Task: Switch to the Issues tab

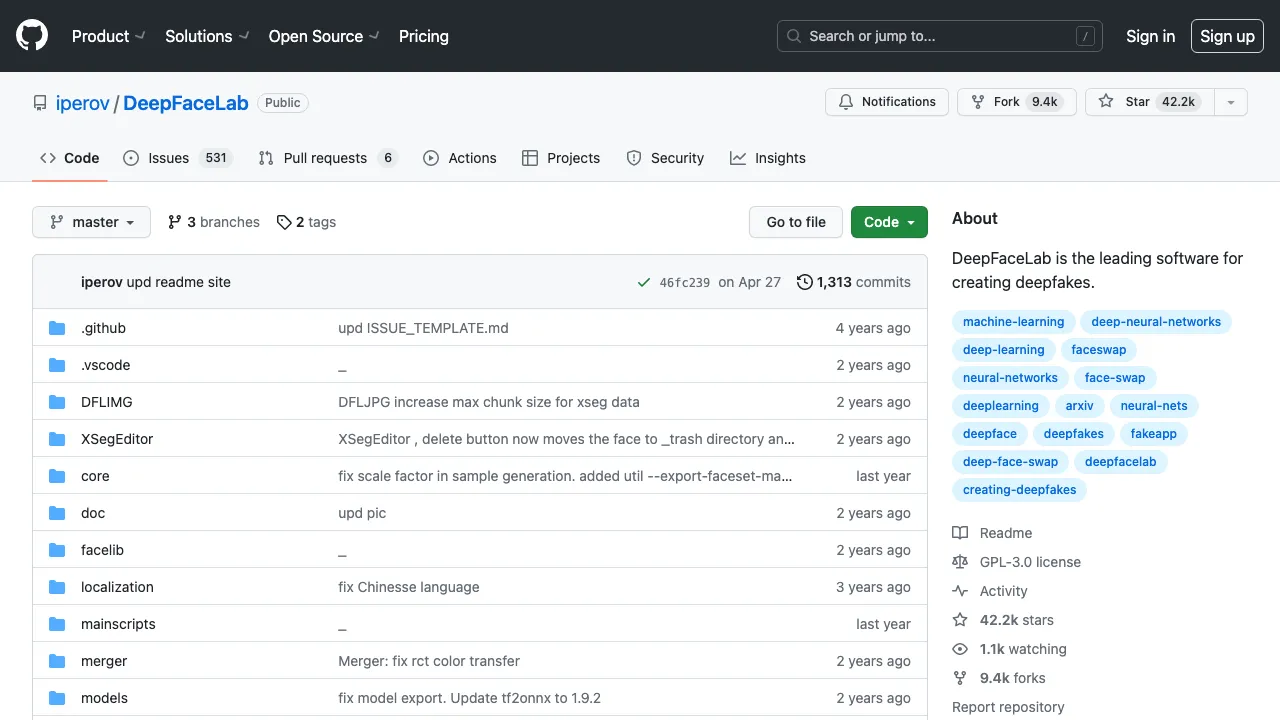Action: 178,158
